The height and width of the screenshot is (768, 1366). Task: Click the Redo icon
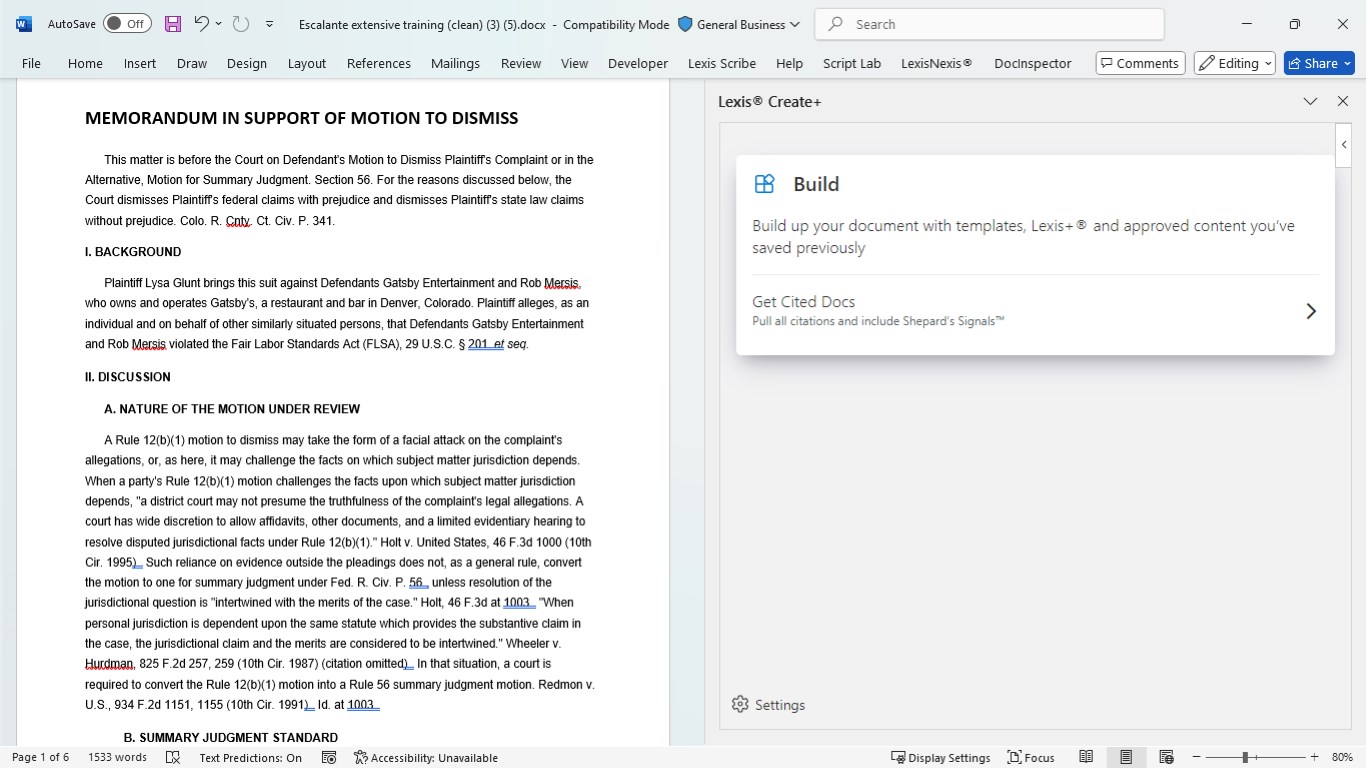pos(240,24)
